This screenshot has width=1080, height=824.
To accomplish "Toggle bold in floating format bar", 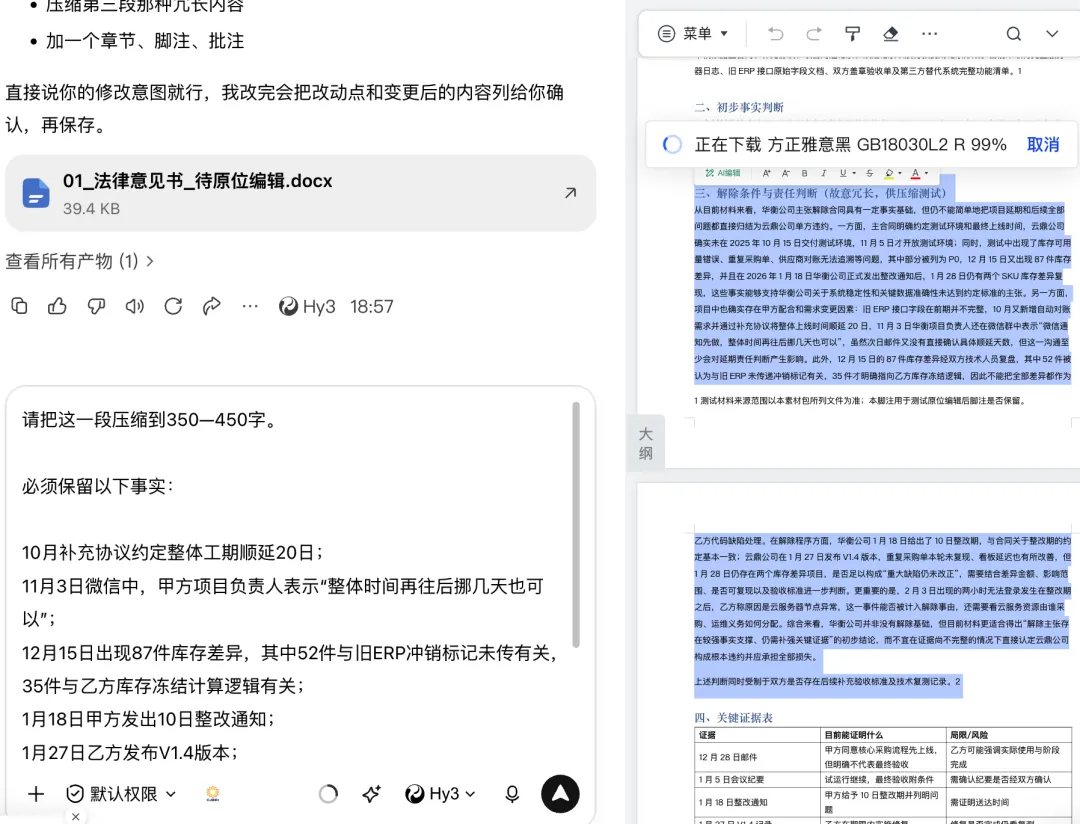I will tap(804, 173).
